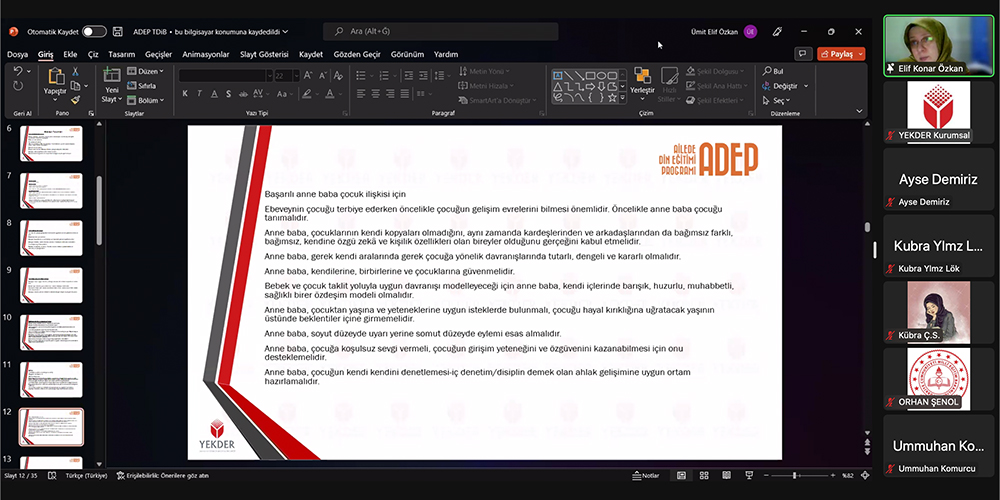Toggle text shadow S formatting

228,94
